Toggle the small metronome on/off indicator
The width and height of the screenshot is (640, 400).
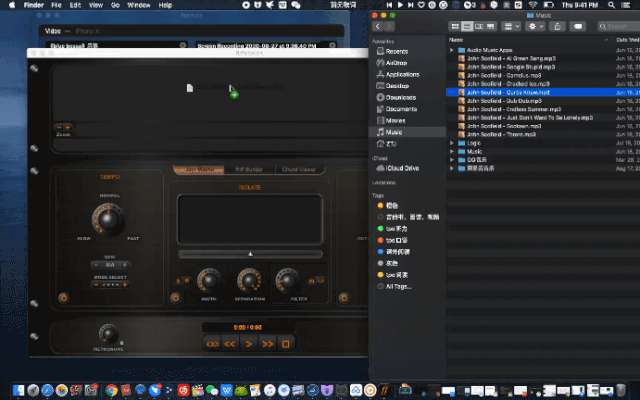point(121,343)
